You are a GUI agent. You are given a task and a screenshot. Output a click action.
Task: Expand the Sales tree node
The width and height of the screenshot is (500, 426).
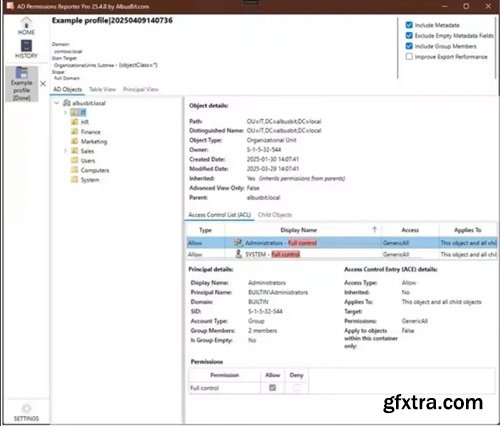(65, 151)
